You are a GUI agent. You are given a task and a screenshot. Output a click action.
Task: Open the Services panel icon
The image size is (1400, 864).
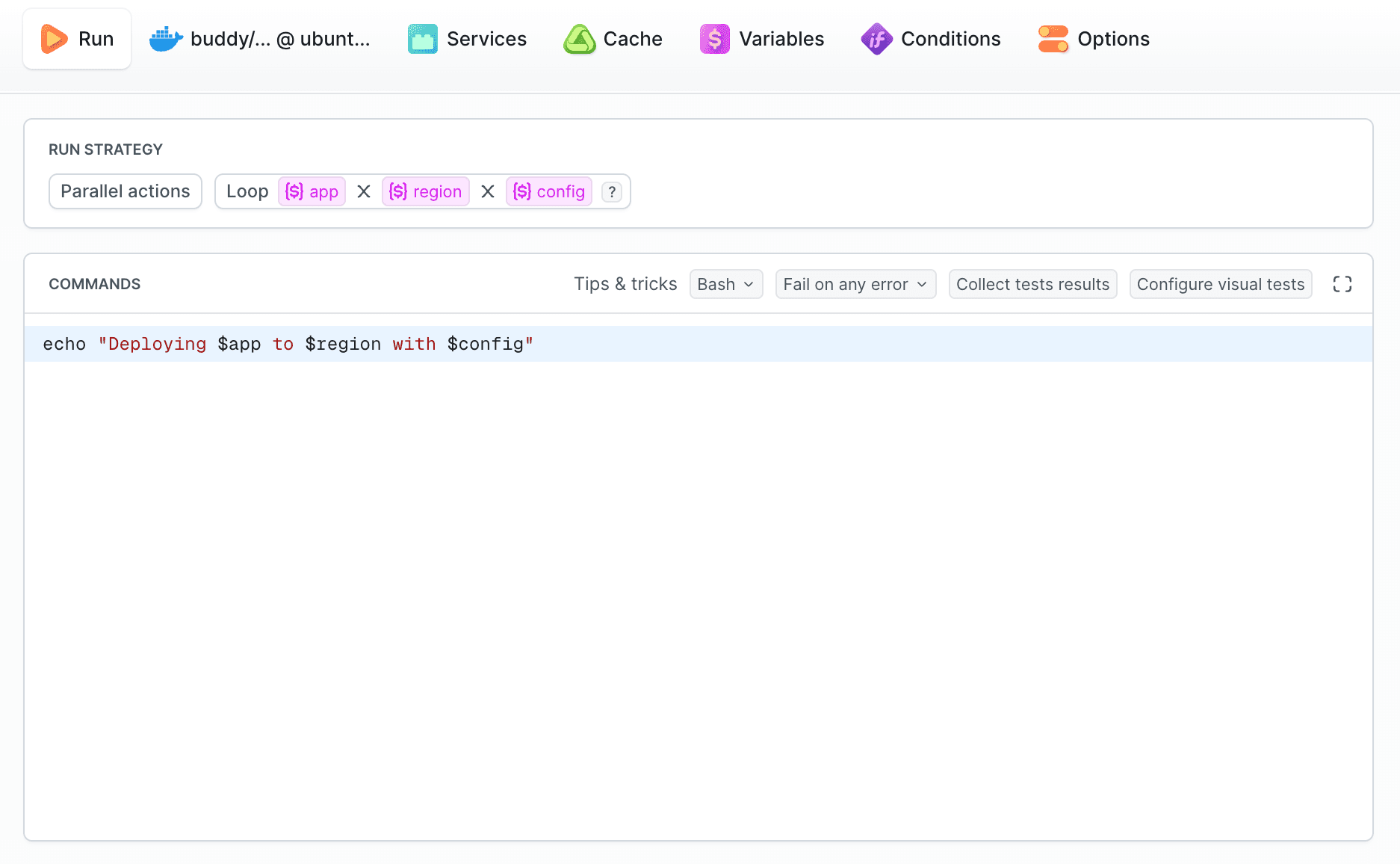pos(422,38)
